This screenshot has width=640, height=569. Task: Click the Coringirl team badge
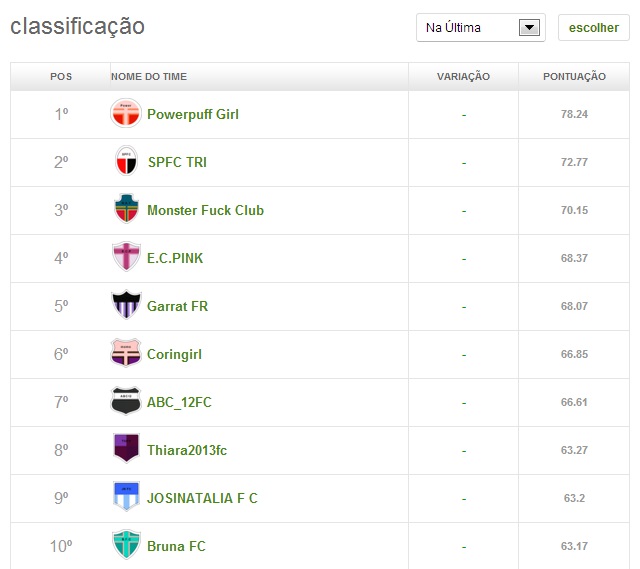click(126, 353)
